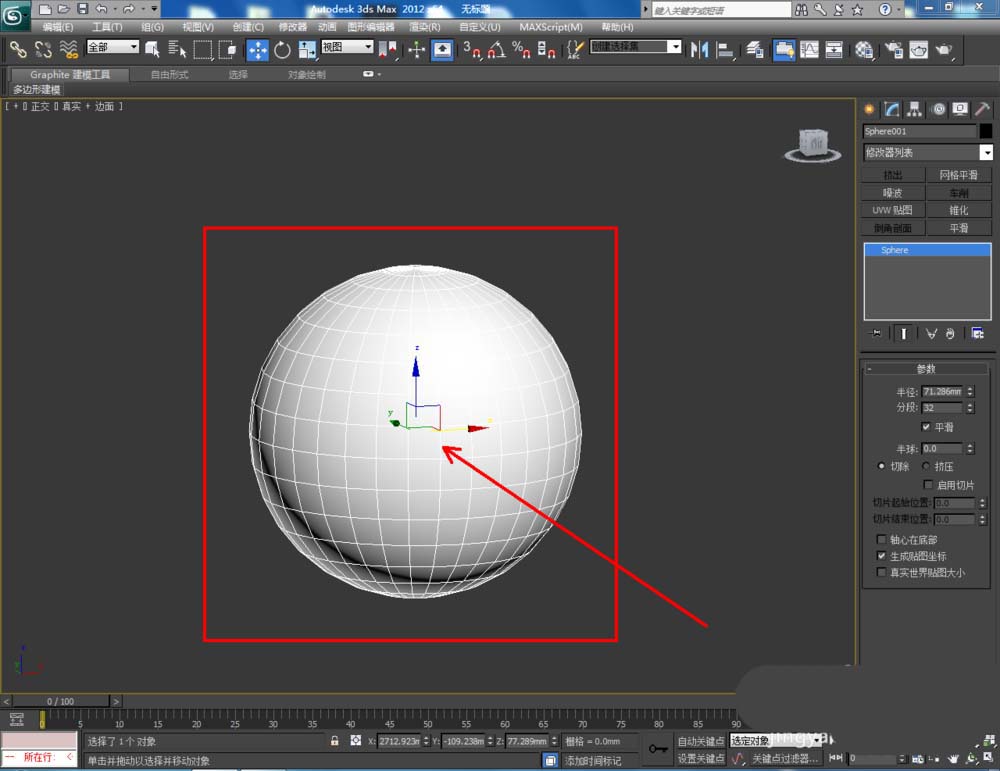Open the 全部 selection filter dropdown

[x=112, y=47]
